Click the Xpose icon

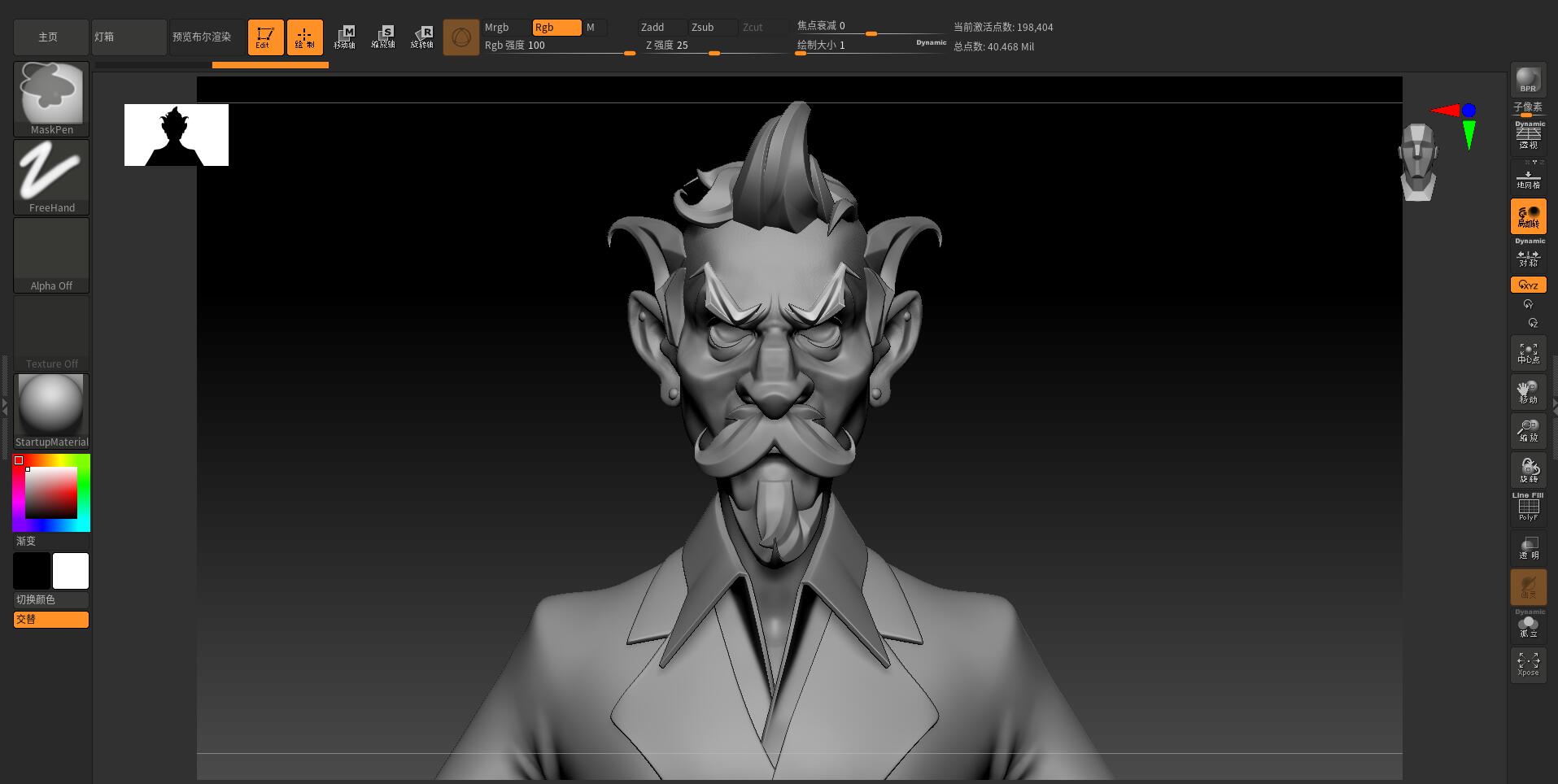1528,664
